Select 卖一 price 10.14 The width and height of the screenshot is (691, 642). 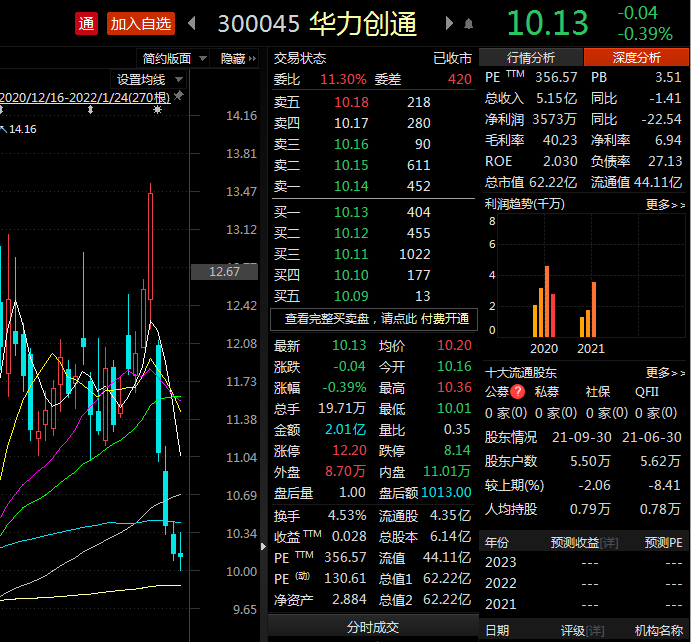click(351, 186)
